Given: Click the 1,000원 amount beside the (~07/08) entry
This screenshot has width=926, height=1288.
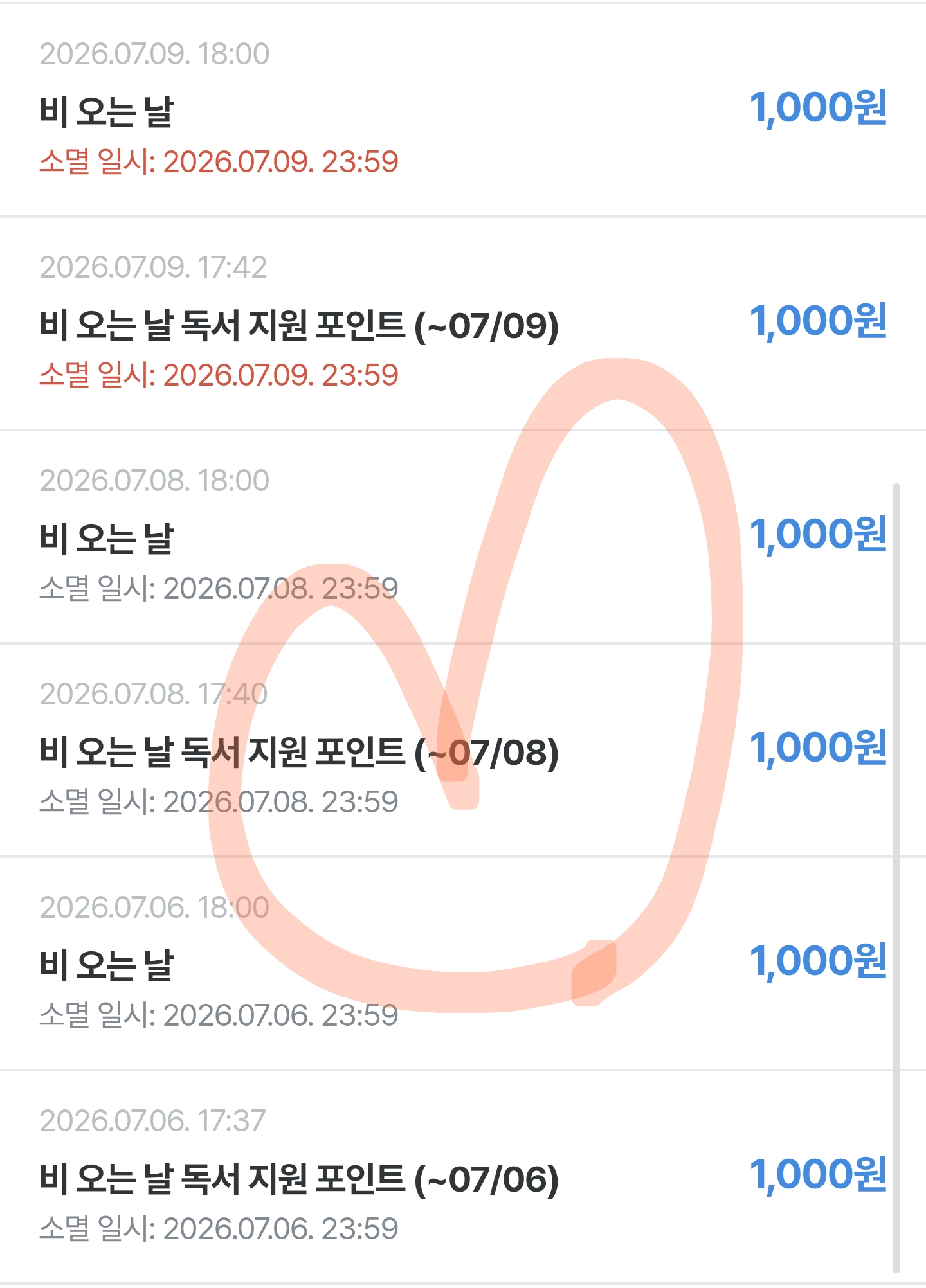Looking at the screenshot, I should point(818,747).
